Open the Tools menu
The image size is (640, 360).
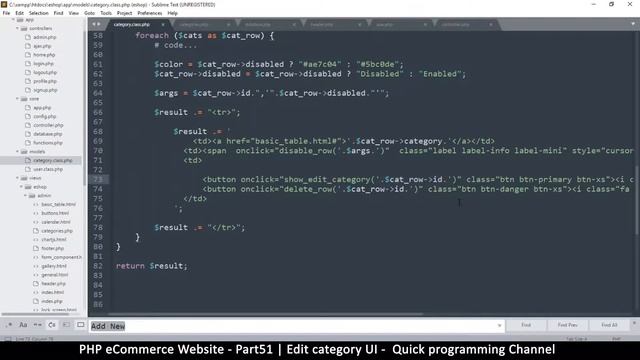tap(106, 13)
